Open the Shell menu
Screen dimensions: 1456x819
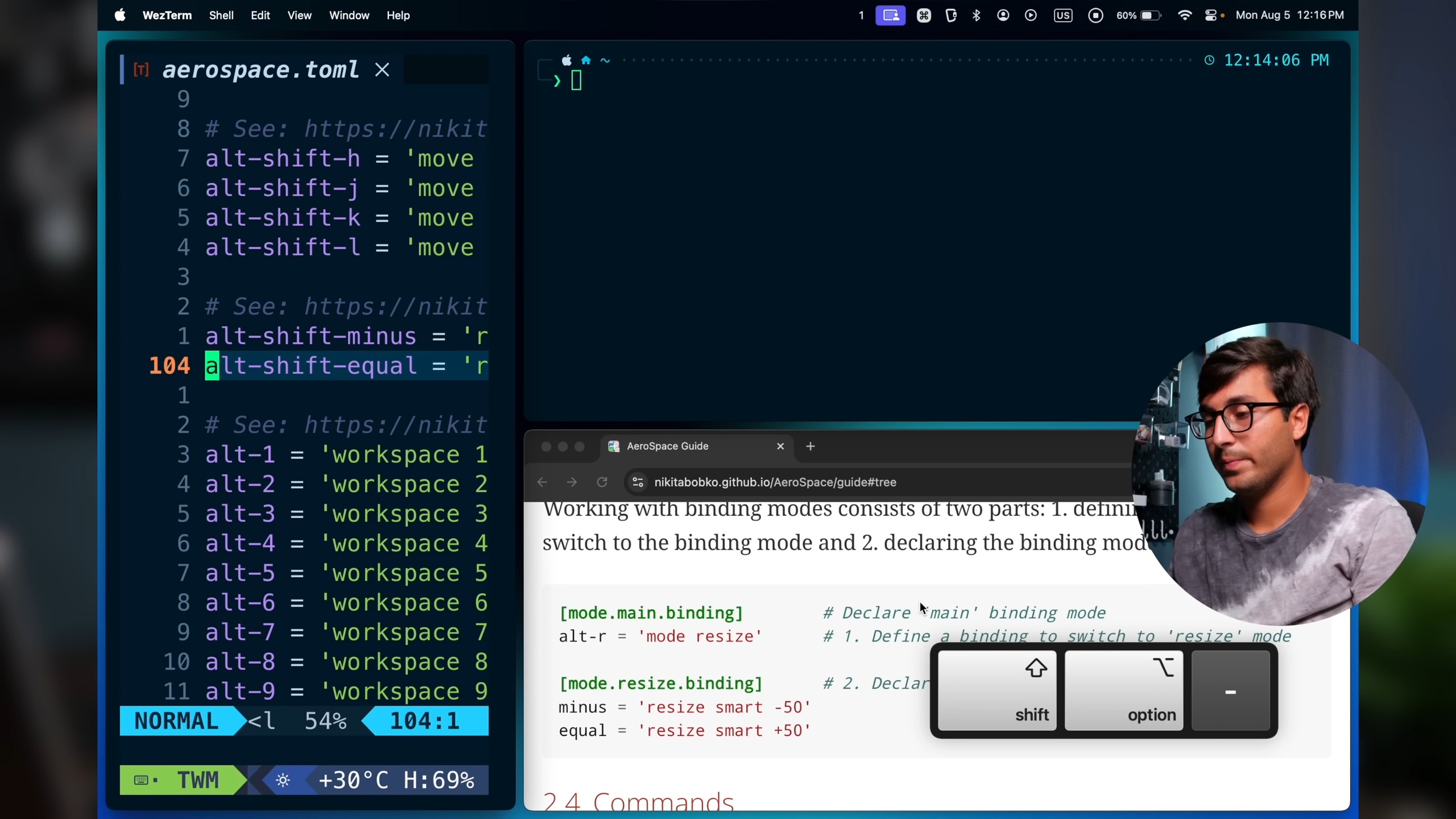[x=221, y=15]
